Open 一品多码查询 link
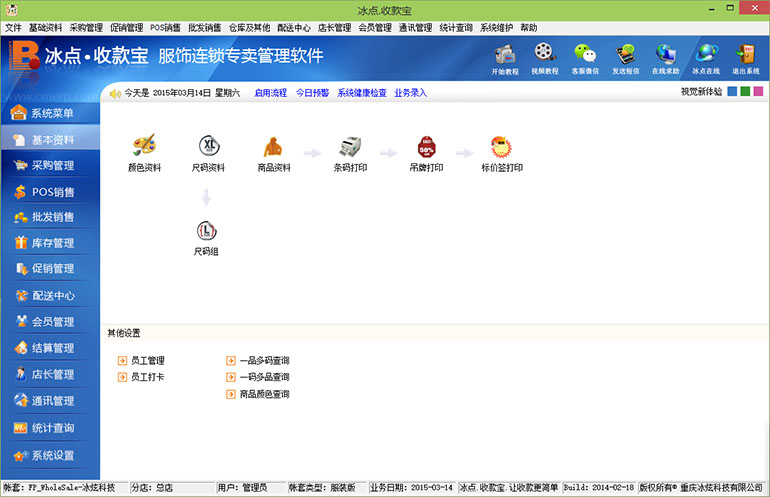 coord(258,360)
